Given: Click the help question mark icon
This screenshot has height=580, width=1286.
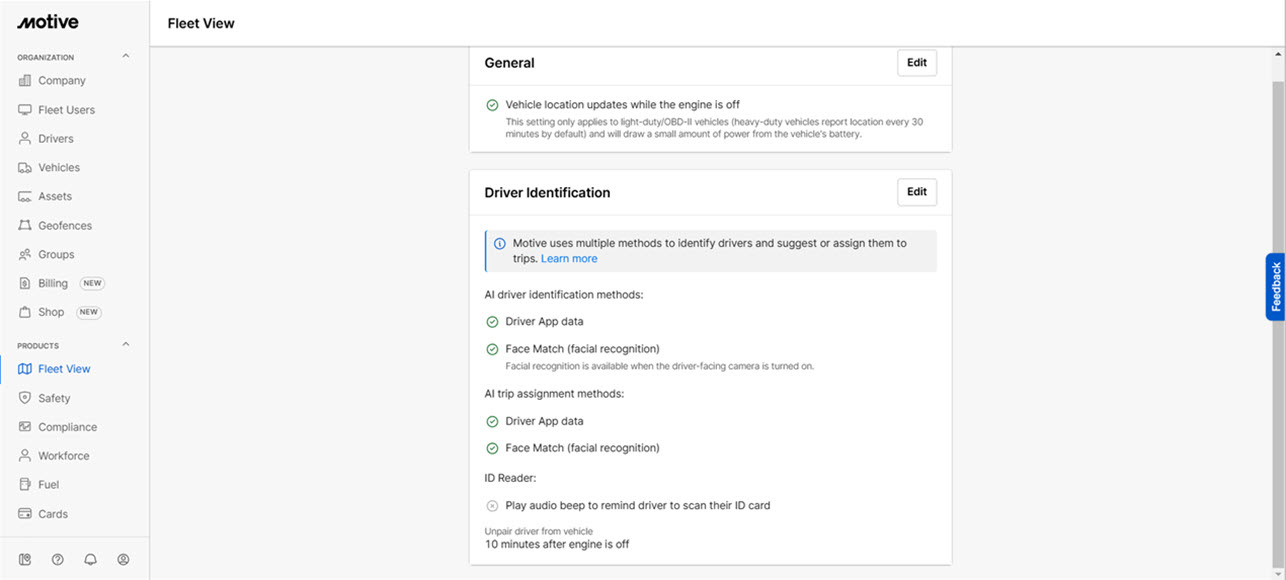Looking at the screenshot, I should click(57, 559).
